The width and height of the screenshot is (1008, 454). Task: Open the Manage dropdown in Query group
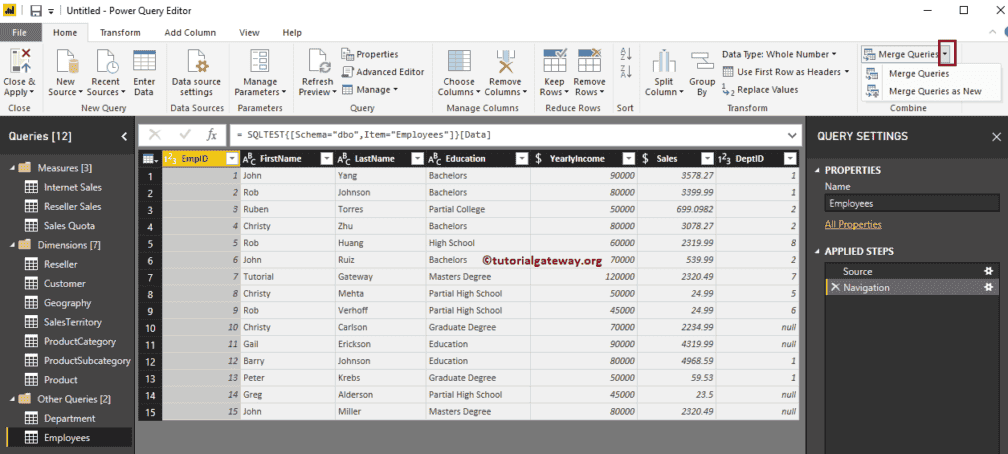pos(370,90)
